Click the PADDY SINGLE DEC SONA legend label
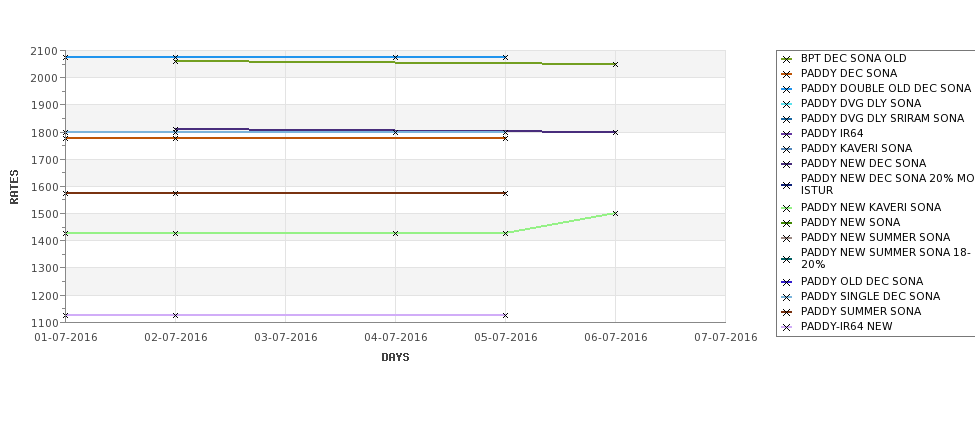The height and width of the screenshot is (429, 975). coord(871,297)
